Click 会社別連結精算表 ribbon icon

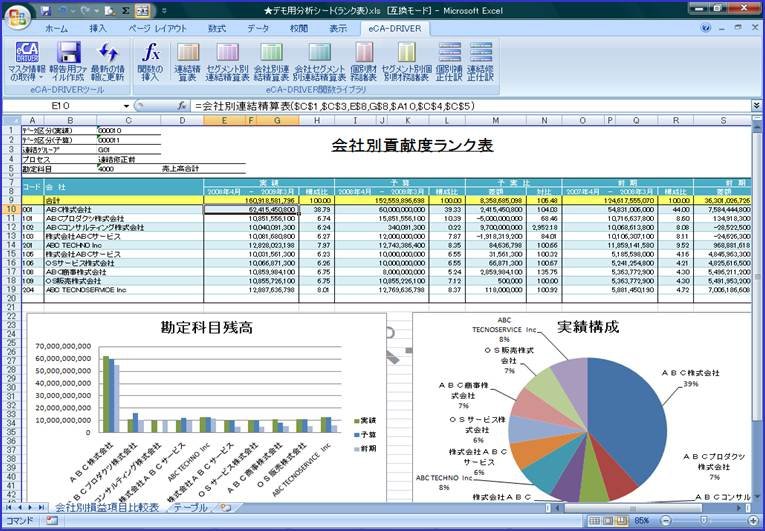coord(271,53)
